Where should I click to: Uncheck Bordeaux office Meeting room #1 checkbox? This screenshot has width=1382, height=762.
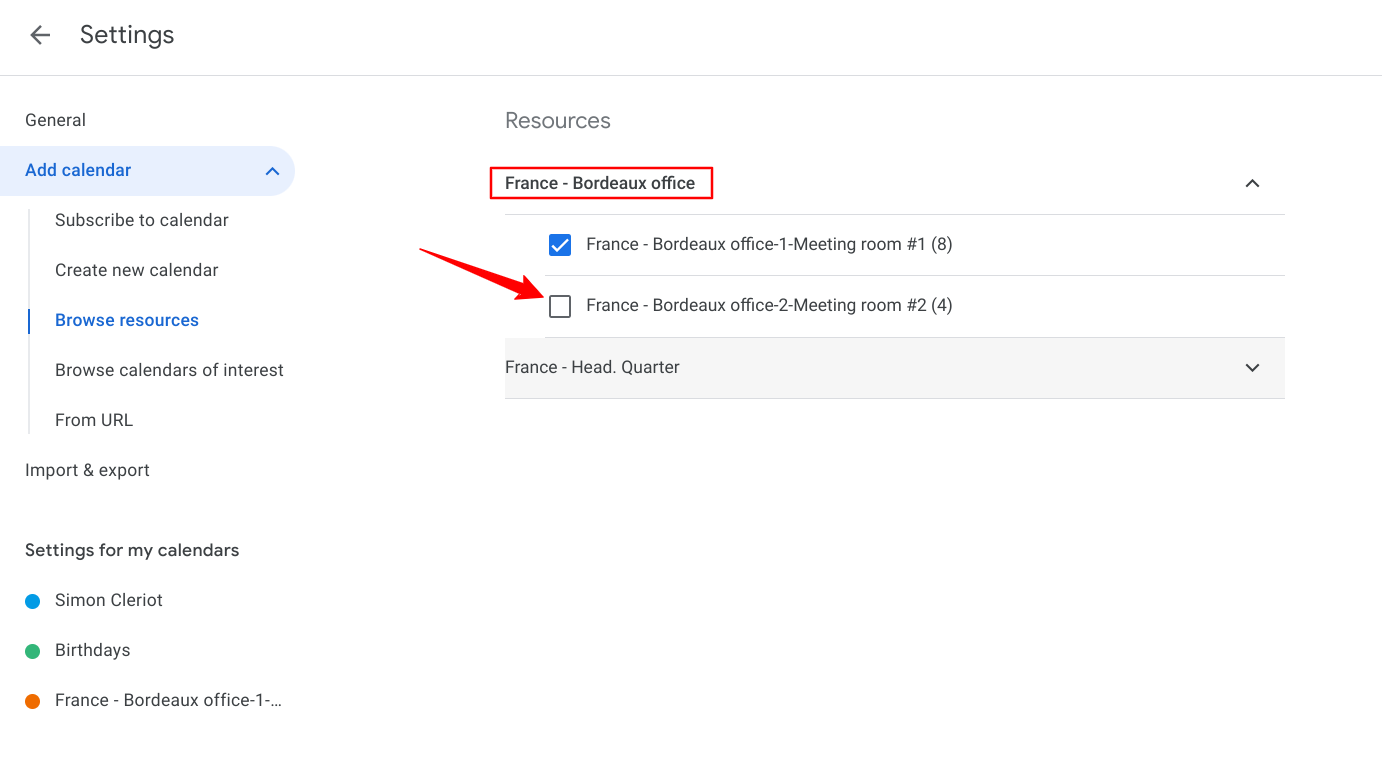(x=560, y=245)
